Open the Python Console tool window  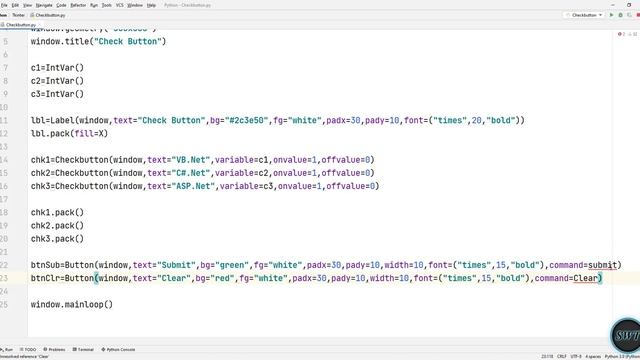(x=118, y=350)
